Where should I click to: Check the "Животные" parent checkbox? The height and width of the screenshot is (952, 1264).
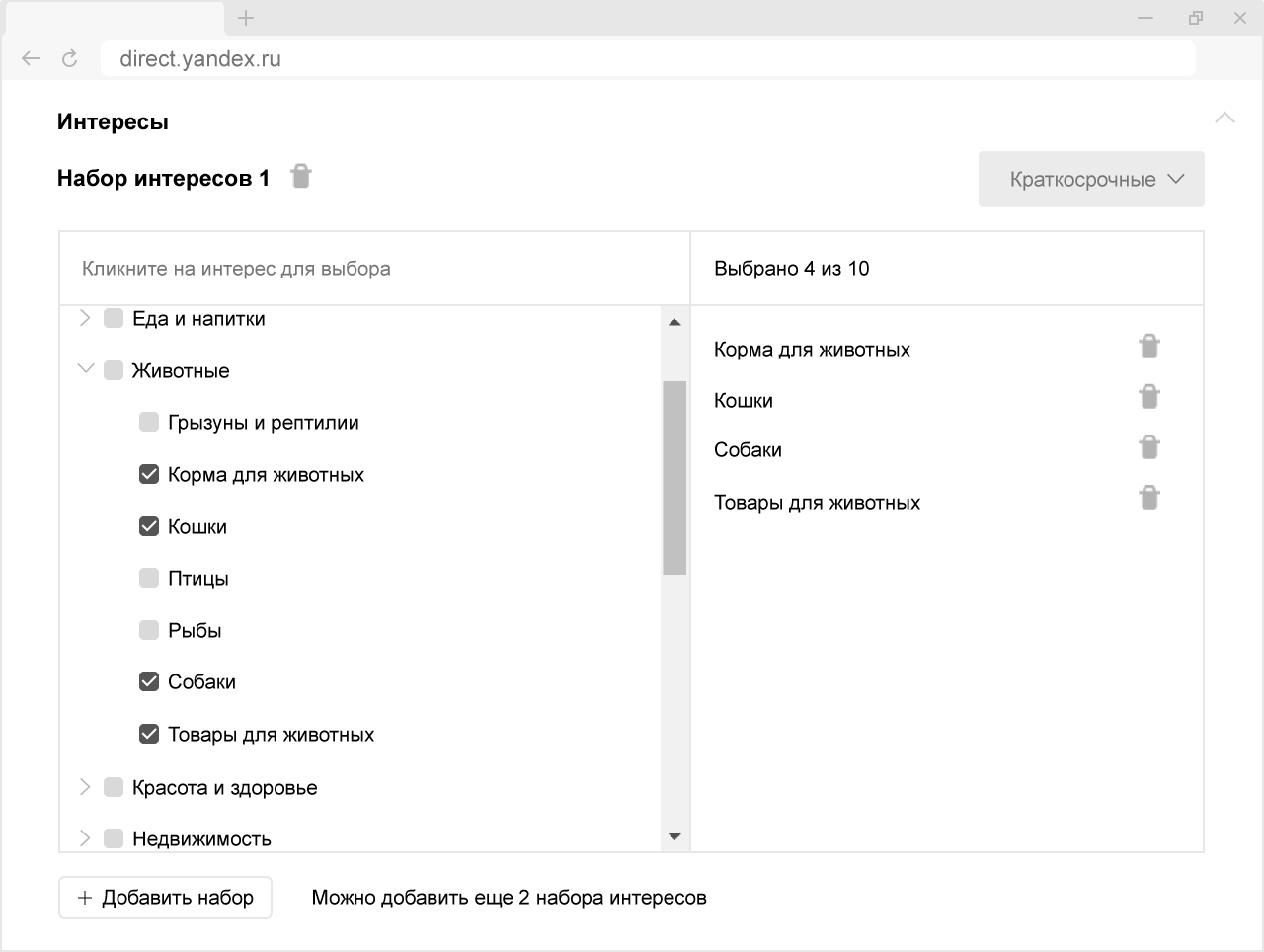114,370
